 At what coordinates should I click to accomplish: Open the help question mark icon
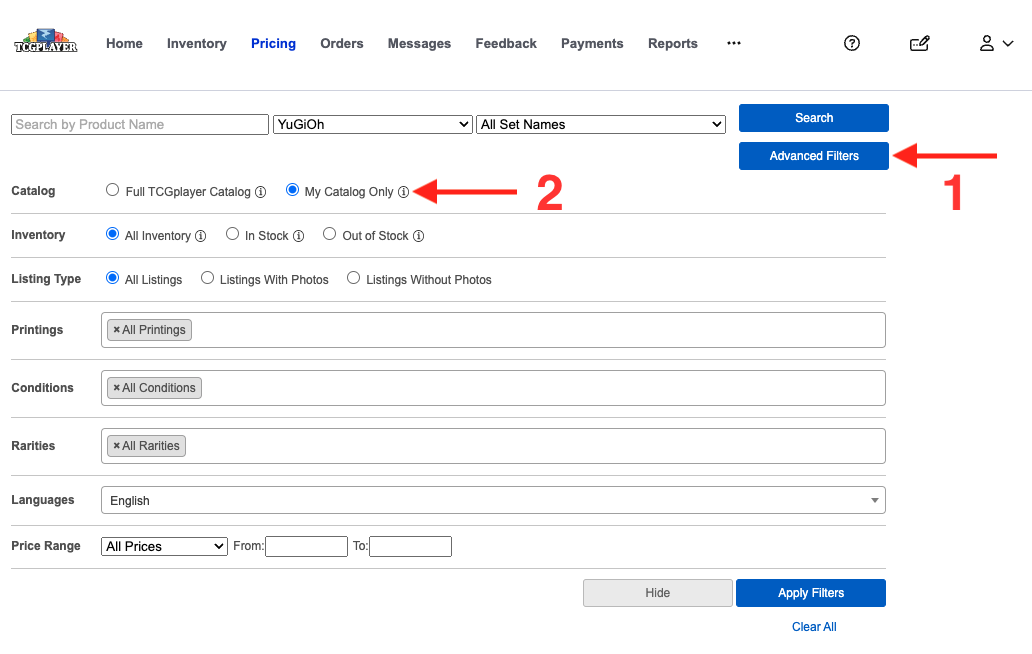[852, 43]
